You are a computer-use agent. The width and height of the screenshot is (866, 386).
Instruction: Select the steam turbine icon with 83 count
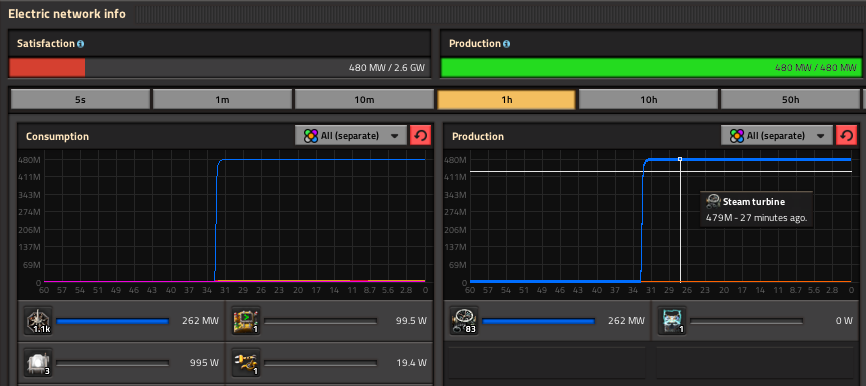(464, 321)
